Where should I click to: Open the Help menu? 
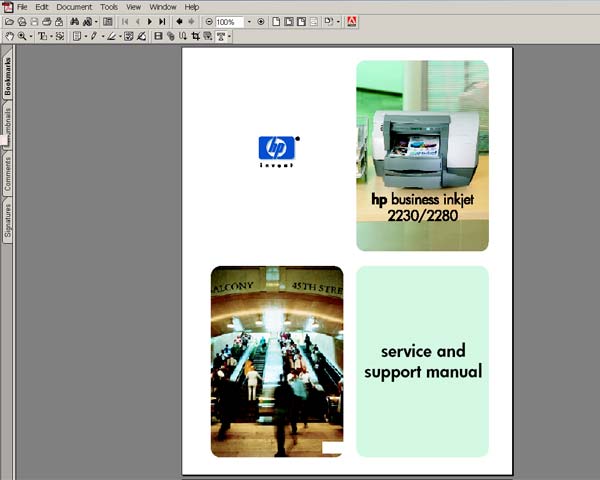point(192,7)
